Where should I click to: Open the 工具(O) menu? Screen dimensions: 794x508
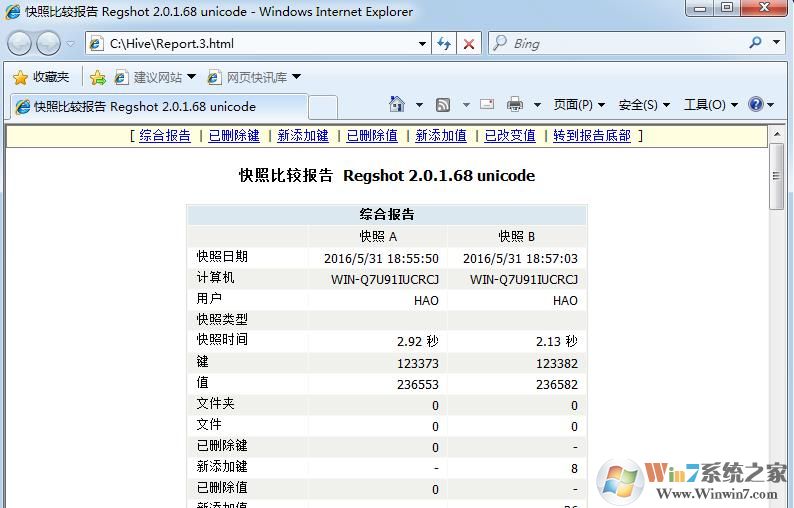710,105
